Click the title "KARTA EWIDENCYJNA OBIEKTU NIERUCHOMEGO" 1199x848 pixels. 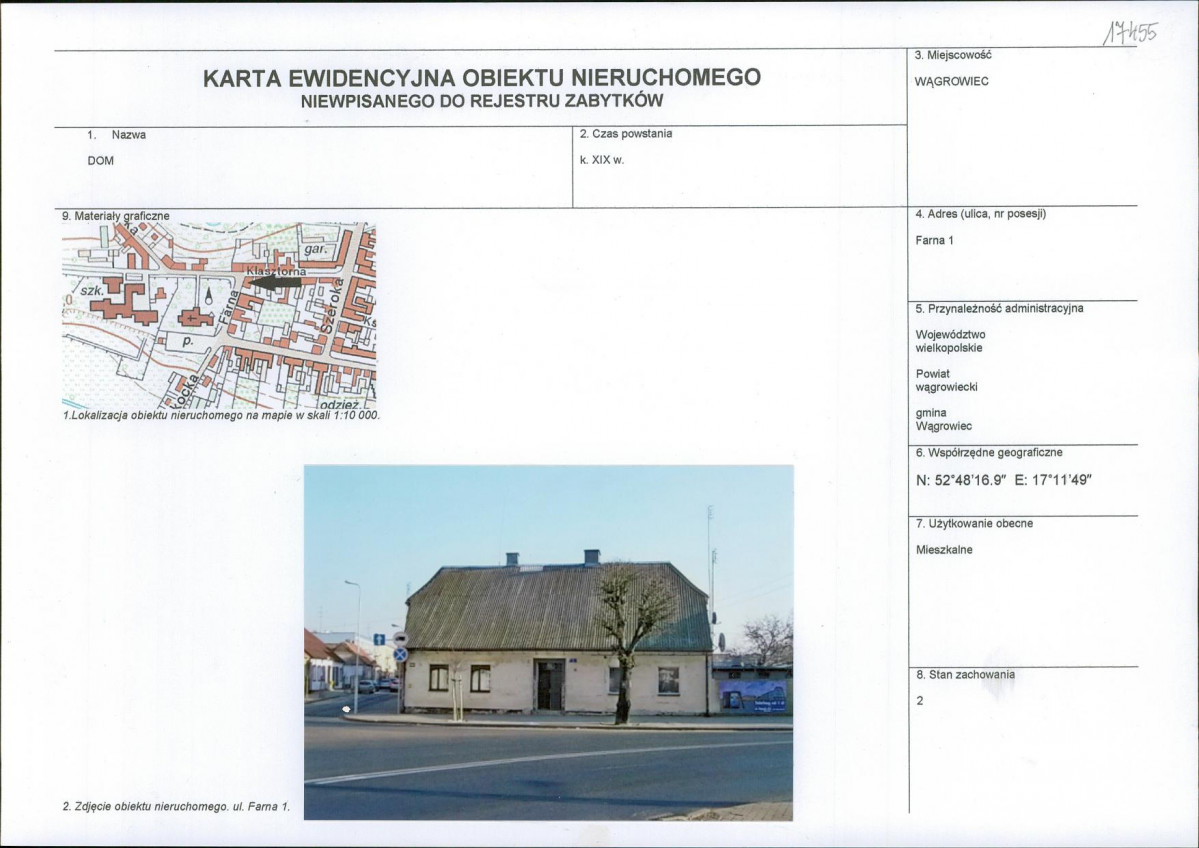click(x=482, y=77)
